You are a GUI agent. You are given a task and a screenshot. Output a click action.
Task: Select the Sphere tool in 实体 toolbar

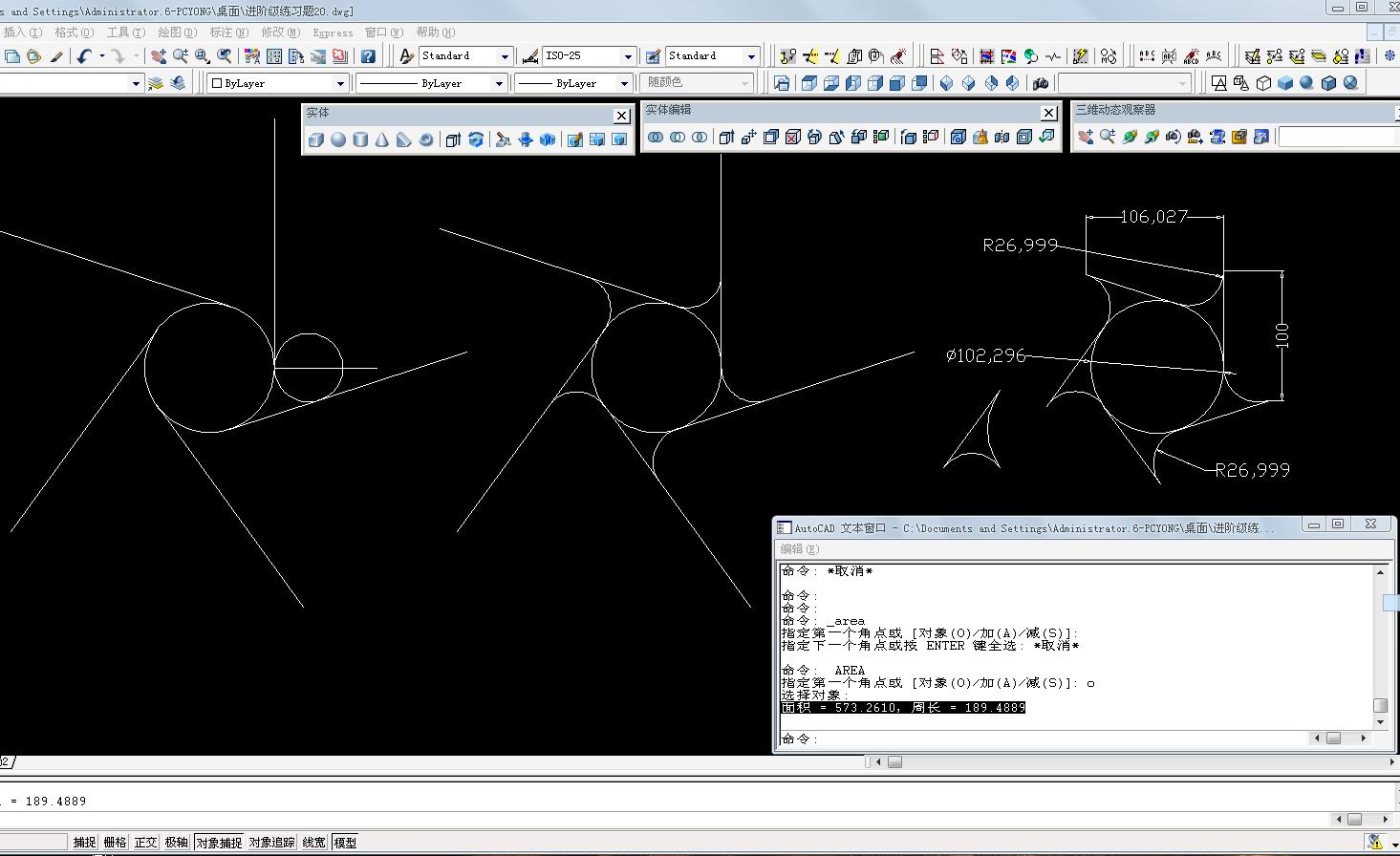pyautogui.click(x=338, y=140)
